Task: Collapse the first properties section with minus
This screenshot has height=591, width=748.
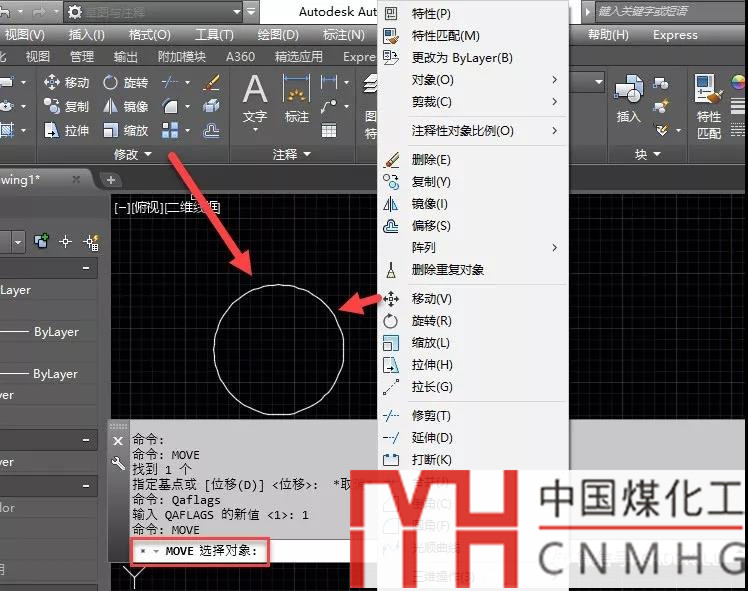Action: (x=86, y=268)
